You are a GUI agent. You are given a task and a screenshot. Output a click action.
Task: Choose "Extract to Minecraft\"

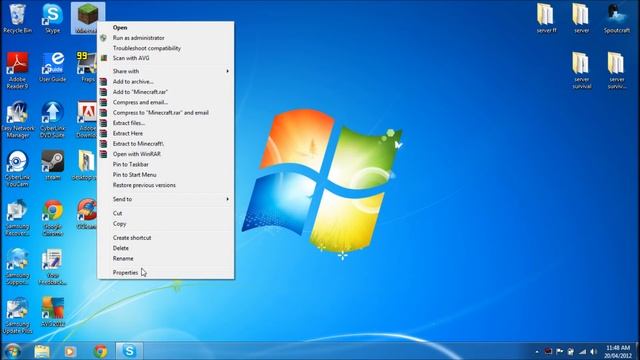pyautogui.click(x=166, y=144)
